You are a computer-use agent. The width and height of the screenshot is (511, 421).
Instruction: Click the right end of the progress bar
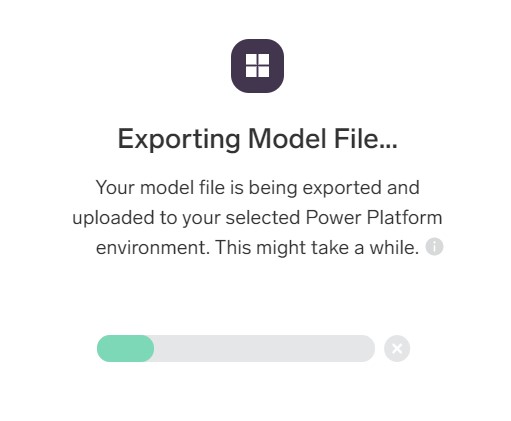367,348
